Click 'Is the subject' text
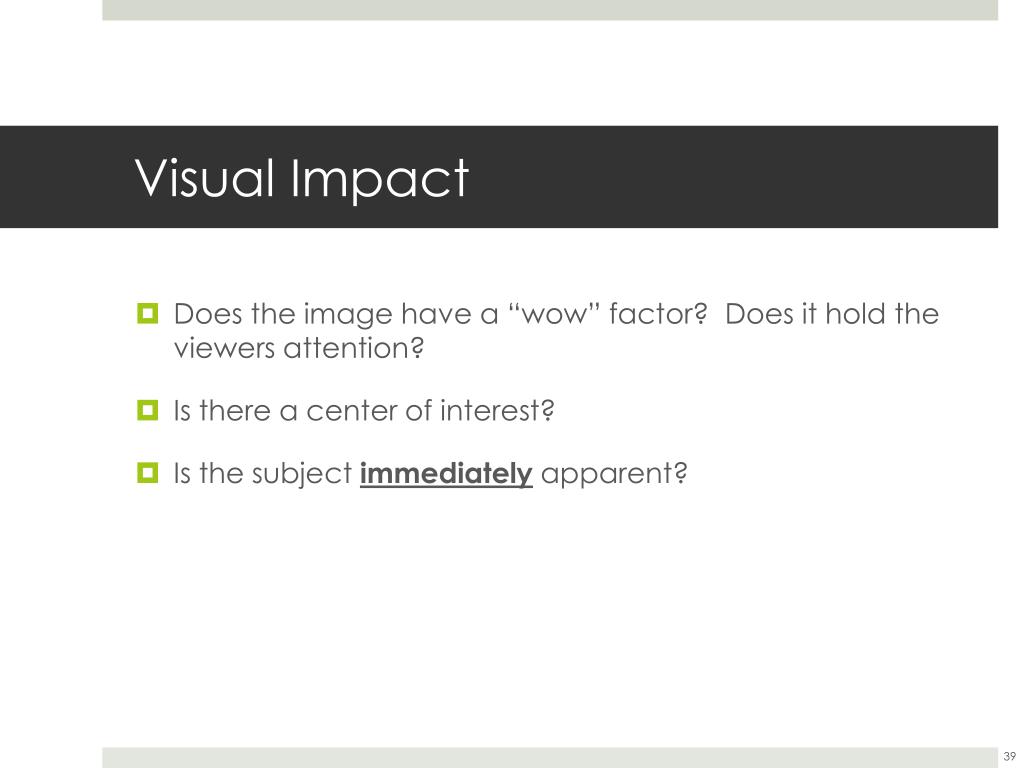Viewport: 1024px width, 768px height. pos(263,474)
